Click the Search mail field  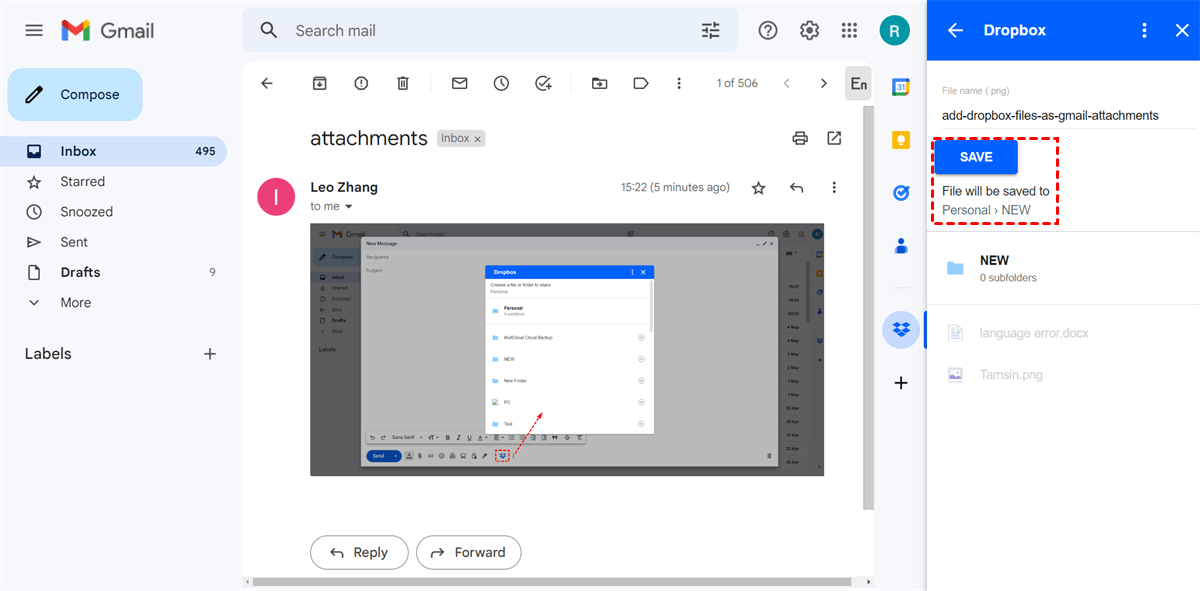[x=490, y=30]
